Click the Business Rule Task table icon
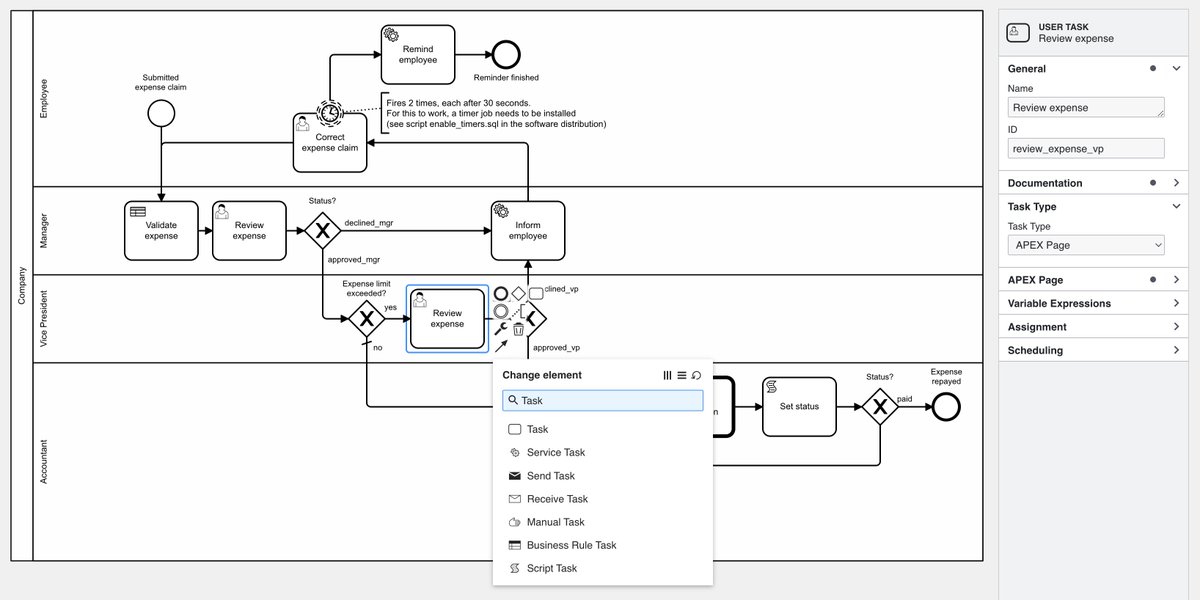 [x=514, y=545]
